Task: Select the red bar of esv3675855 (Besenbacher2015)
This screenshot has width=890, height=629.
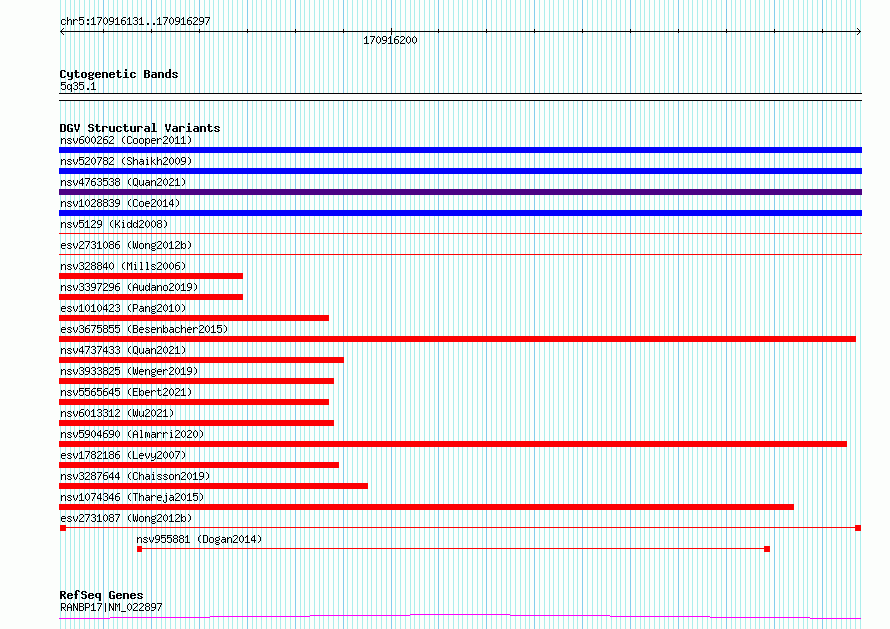Action: point(457,339)
